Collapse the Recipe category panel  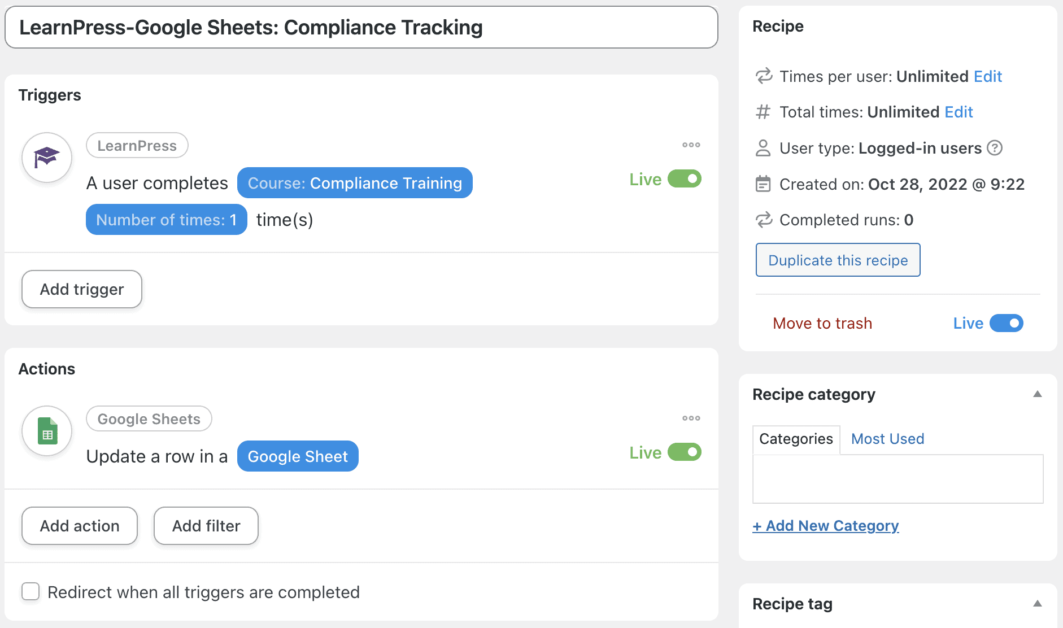1037,394
